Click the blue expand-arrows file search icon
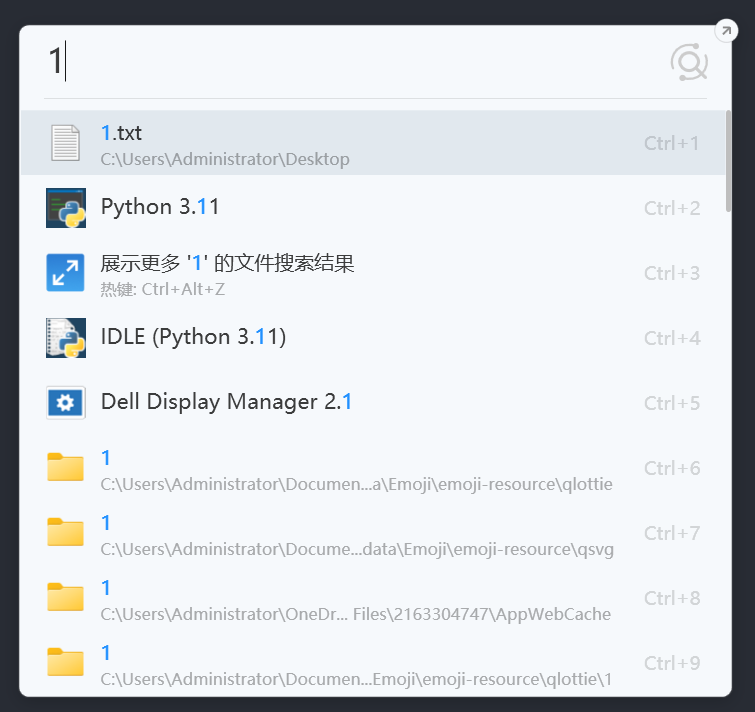The width and height of the screenshot is (755, 712). [x=65, y=273]
